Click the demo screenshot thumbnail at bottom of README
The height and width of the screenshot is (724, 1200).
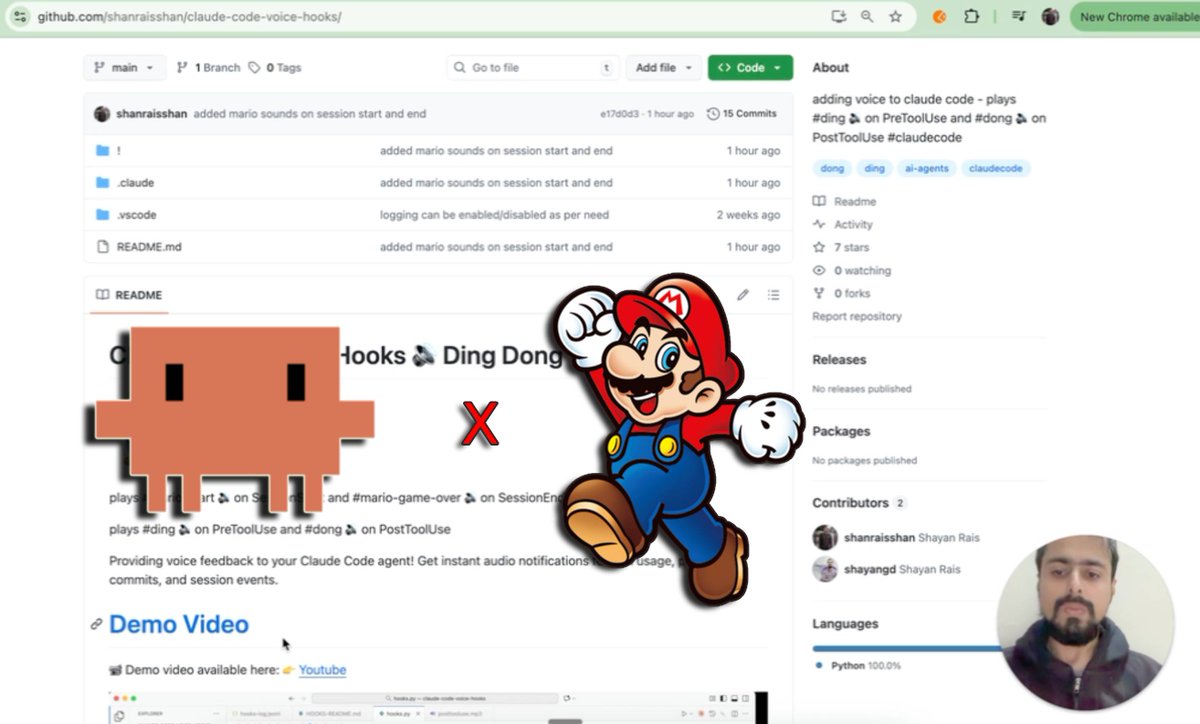click(x=438, y=707)
